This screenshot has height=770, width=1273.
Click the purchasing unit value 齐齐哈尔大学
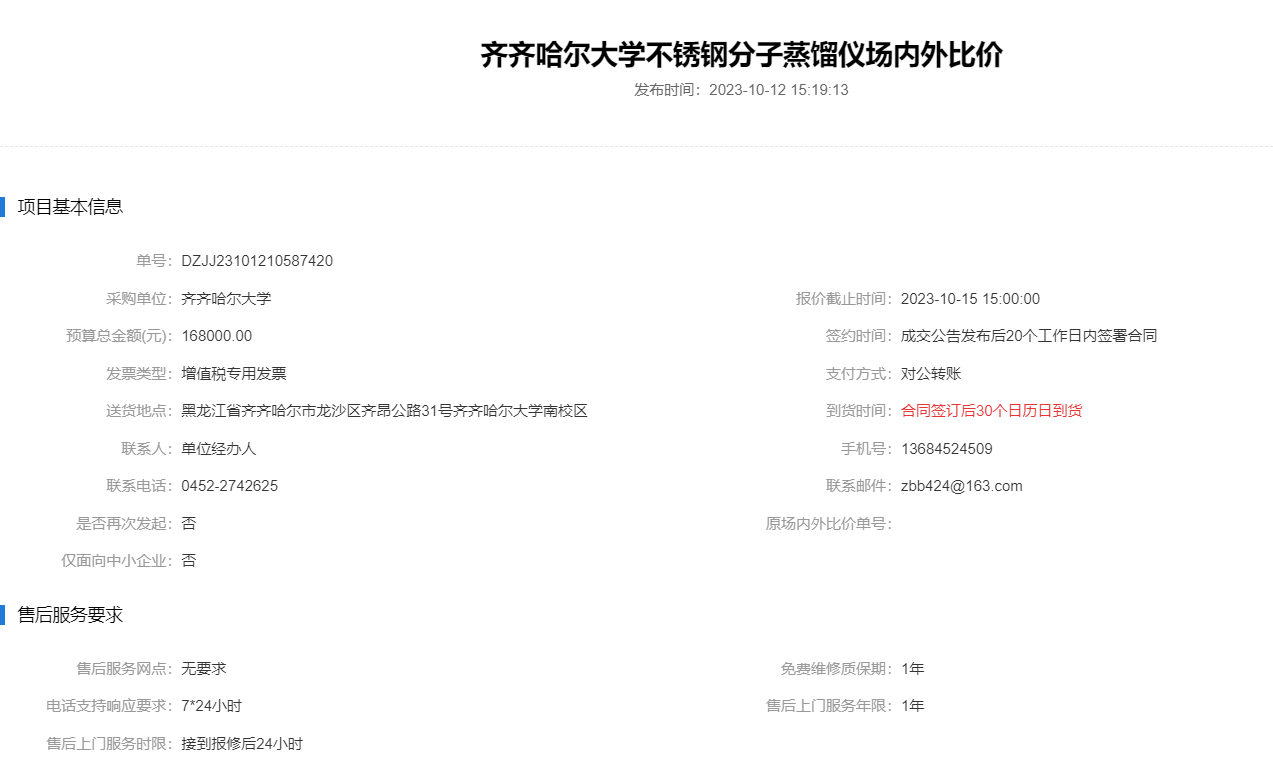[x=226, y=299]
